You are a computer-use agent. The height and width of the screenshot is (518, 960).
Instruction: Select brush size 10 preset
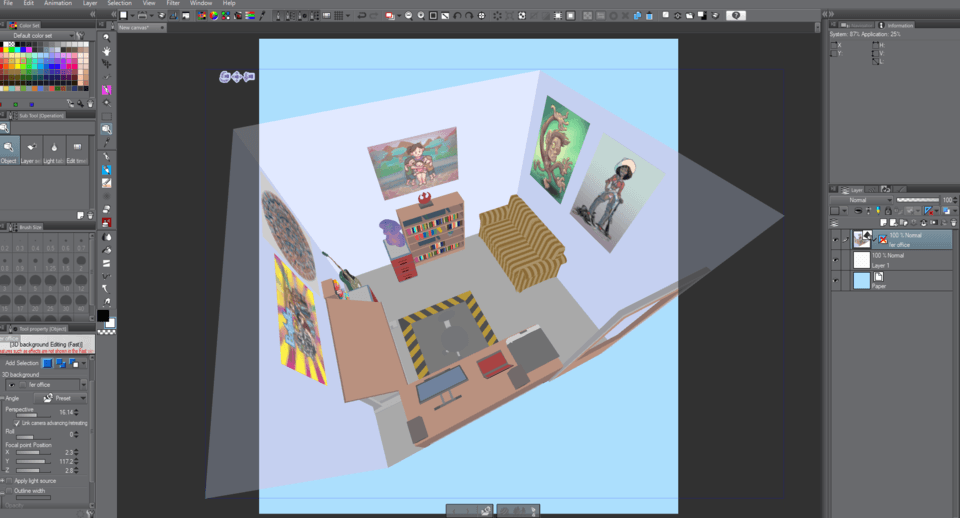pyautogui.click(x=66, y=280)
